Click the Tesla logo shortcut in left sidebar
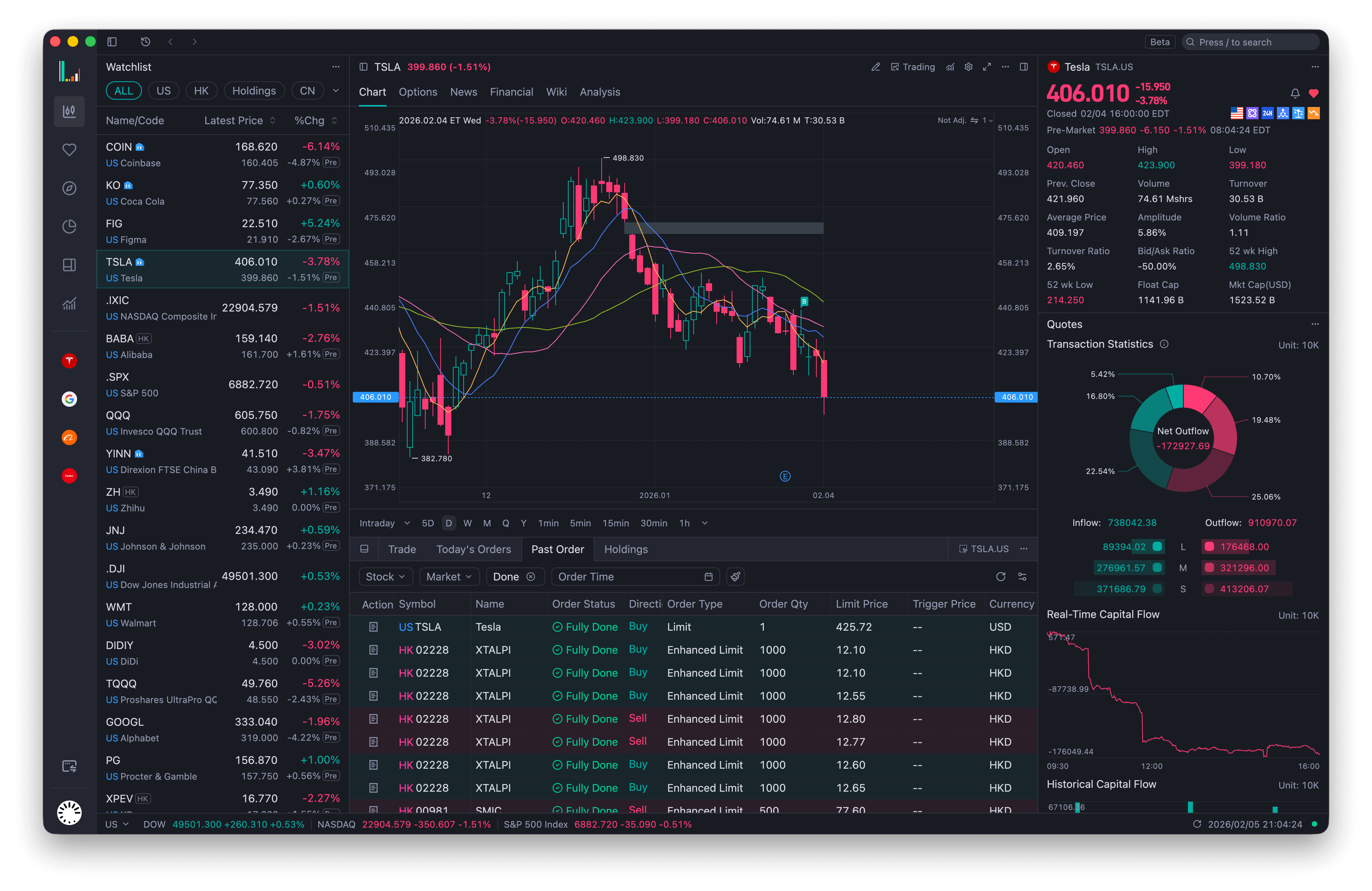Screen dimensions: 1372x891 (69, 360)
